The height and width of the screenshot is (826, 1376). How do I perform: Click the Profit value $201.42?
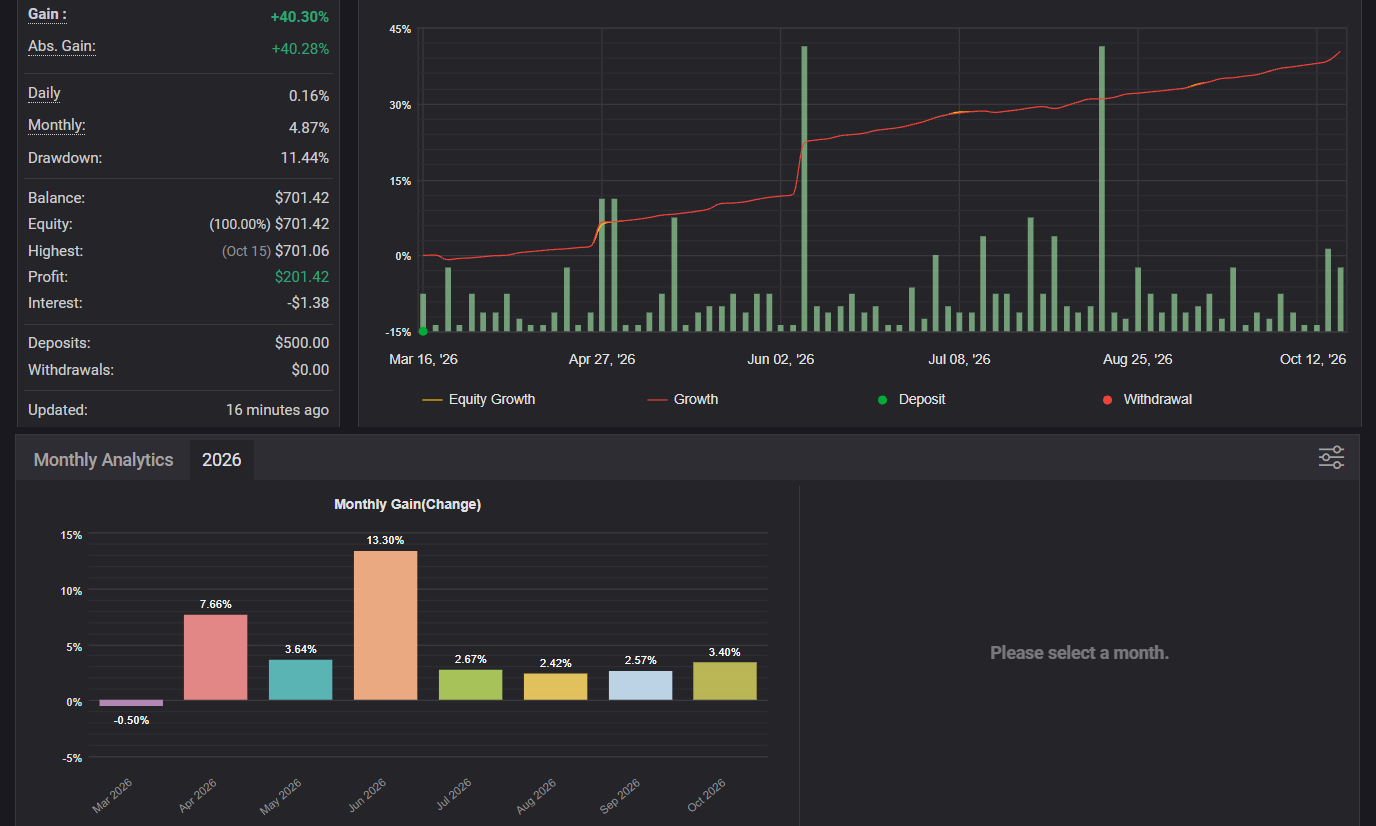[x=302, y=277]
